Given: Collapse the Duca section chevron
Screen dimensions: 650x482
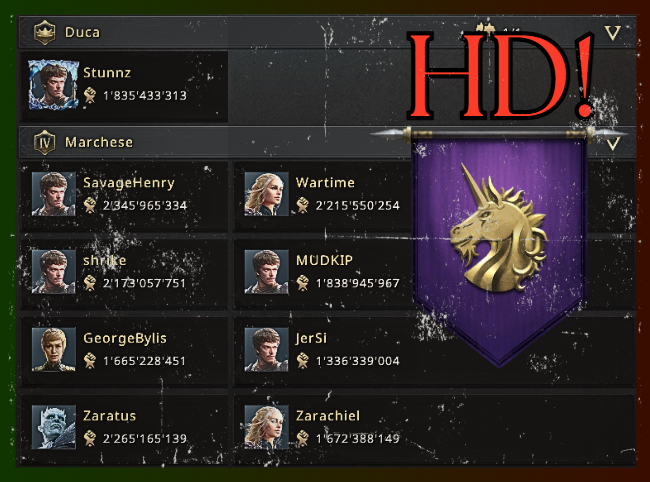Looking at the screenshot, I should pos(612,33).
